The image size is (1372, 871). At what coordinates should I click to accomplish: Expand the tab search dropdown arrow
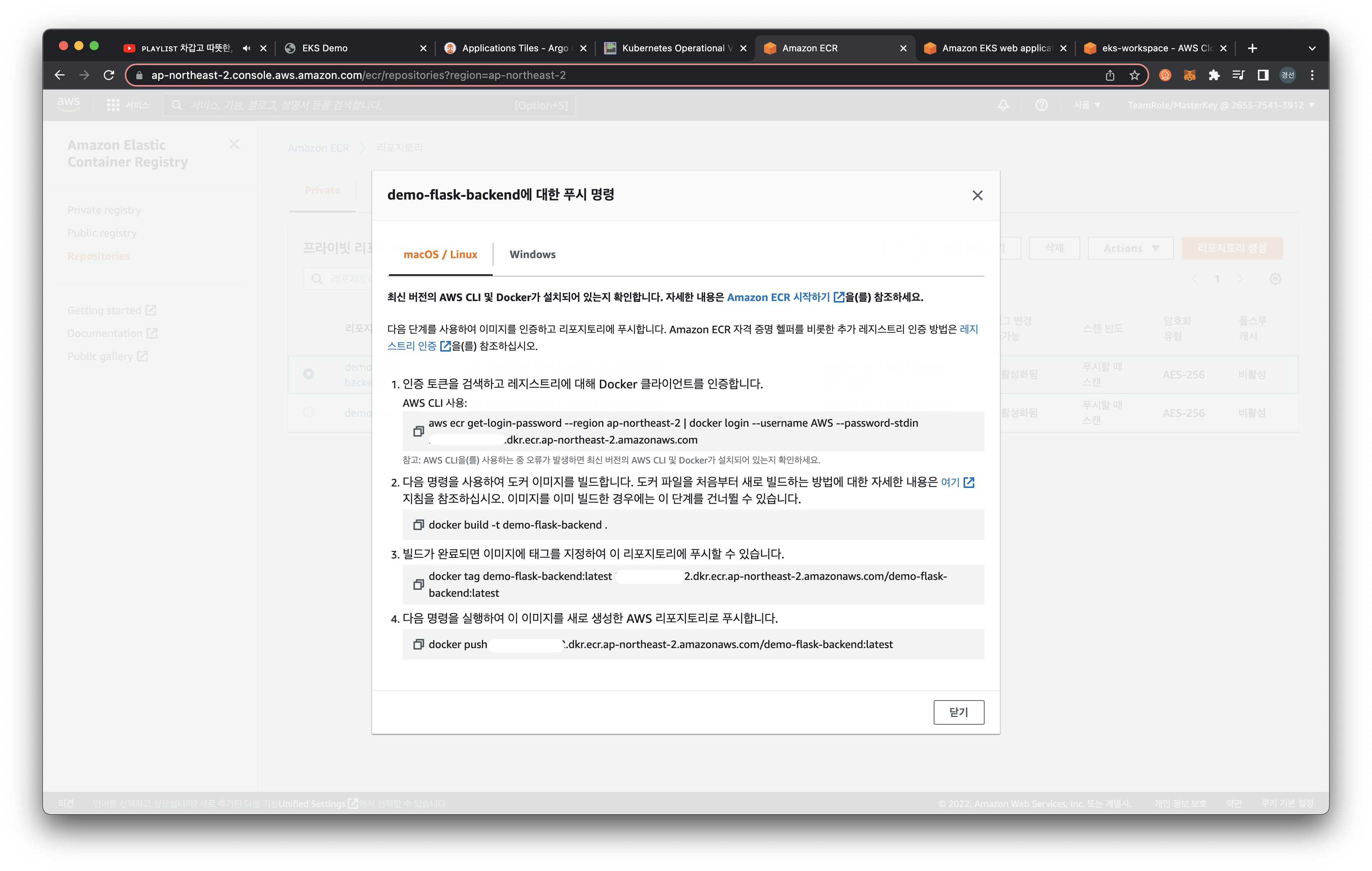pyautogui.click(x=1312, y=48)
